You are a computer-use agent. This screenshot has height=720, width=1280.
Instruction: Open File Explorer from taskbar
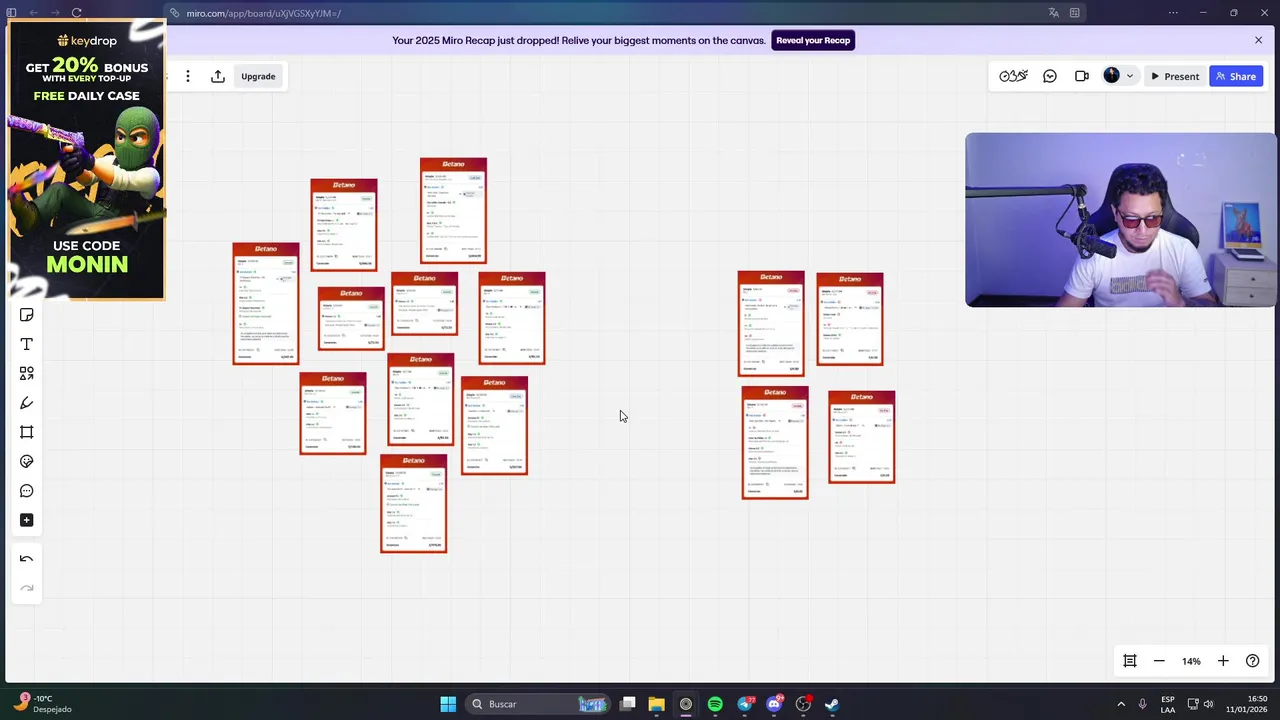tap(656, 704)
